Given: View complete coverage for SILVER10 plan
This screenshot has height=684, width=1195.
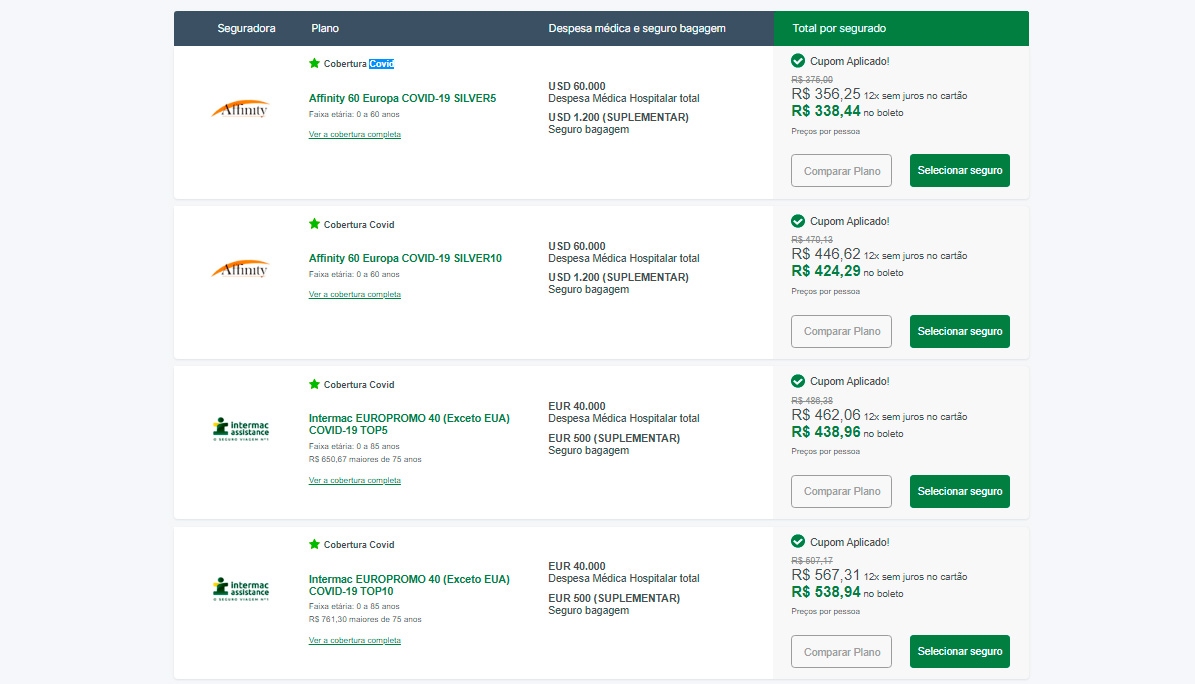Looking at the screenshot, I should pos(354,294).
